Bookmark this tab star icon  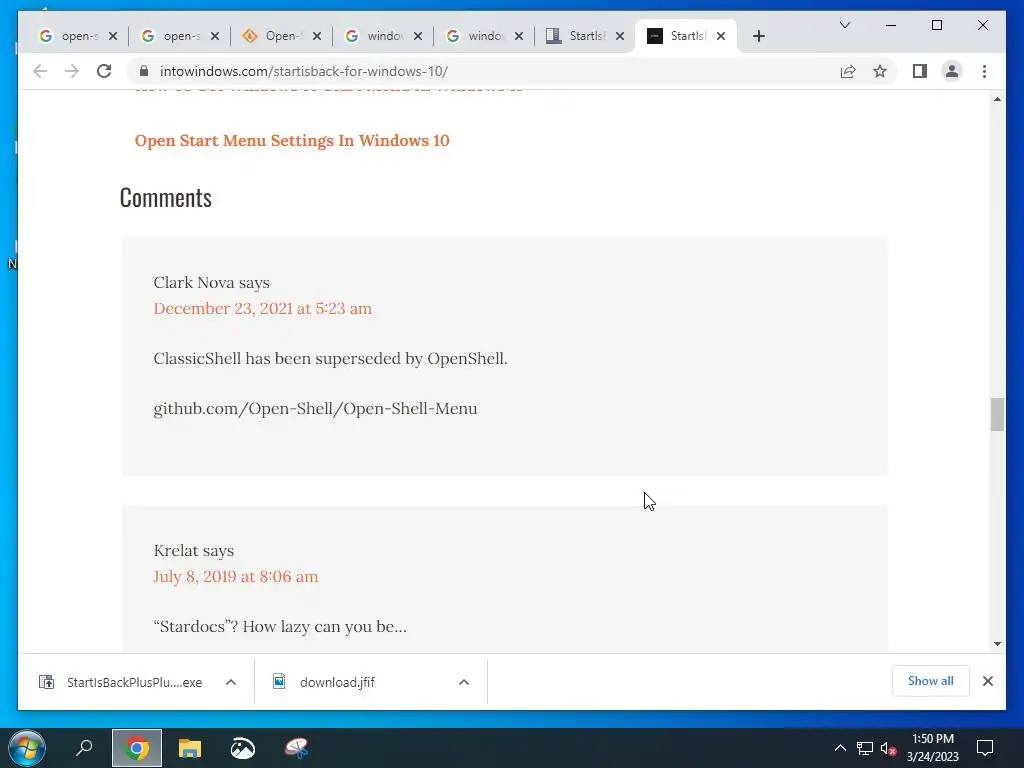pos(880,71)
